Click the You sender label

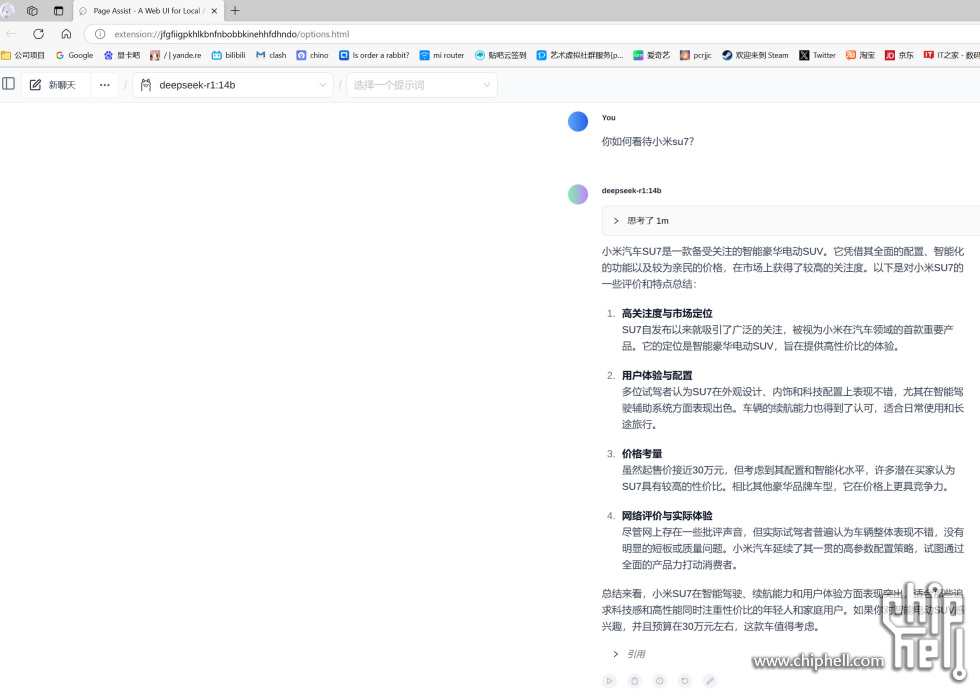[x=609, y=117]
